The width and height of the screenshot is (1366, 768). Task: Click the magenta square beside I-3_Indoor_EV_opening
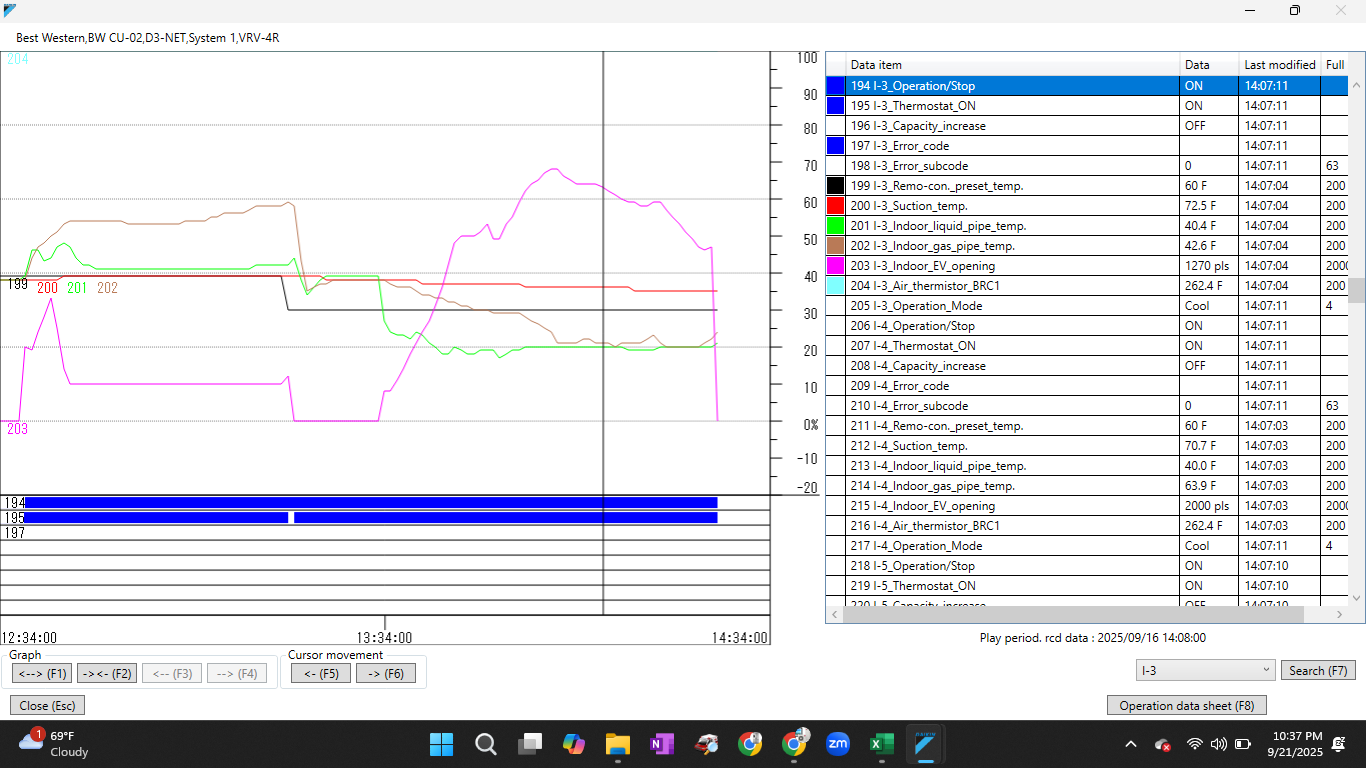[835, 265]
